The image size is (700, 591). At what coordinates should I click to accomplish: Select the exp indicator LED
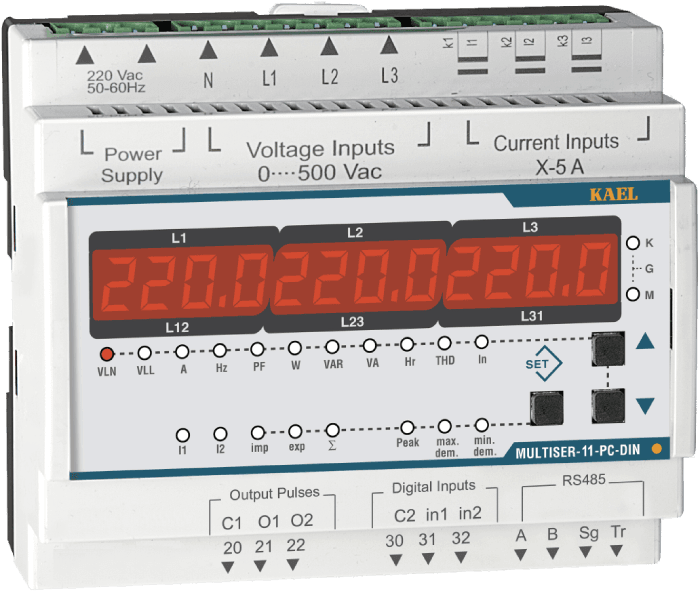[x=295, y=431]
